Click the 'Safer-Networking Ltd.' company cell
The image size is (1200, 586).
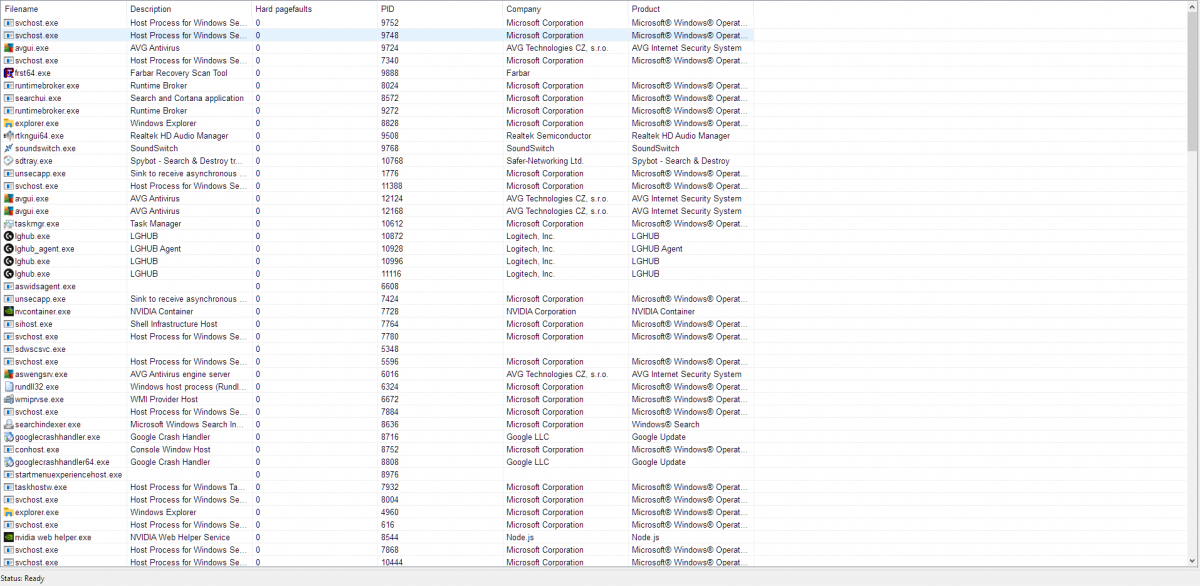pos(545,161)
